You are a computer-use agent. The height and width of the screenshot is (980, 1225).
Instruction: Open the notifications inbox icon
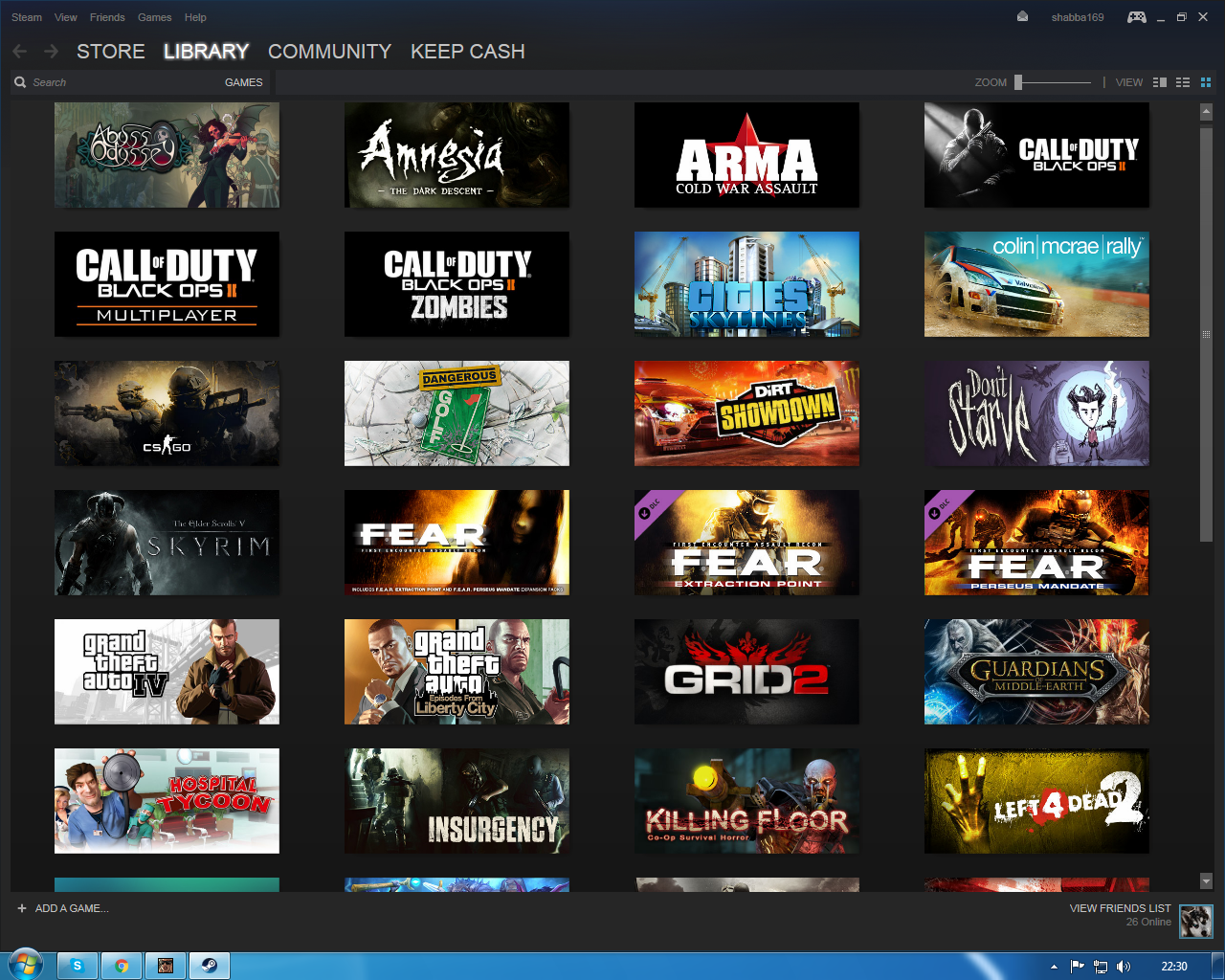tap(1022, 16)
